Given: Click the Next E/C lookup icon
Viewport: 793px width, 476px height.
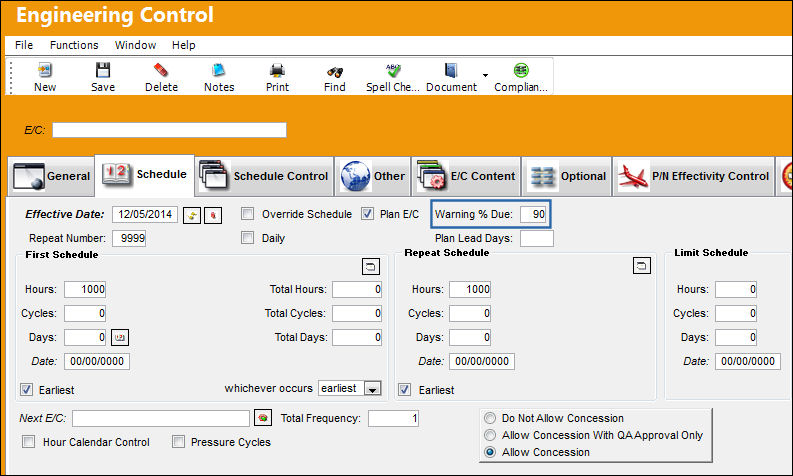Looking at the screenshot, I should [263, 418].
